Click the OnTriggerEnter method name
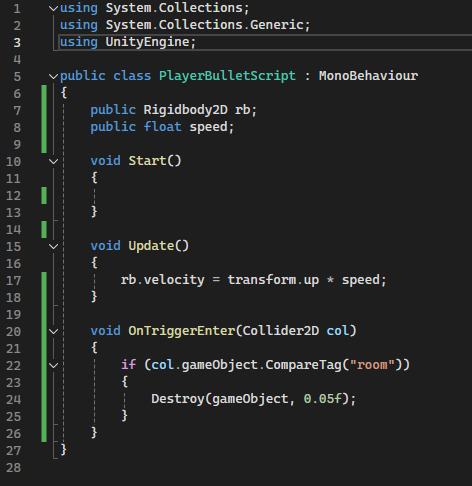This screenshot has width=472, height=486. point(182,331)
